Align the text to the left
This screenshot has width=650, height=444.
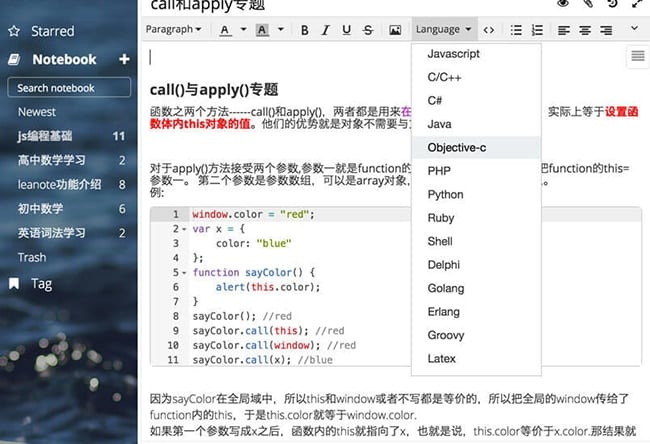[562, 30]
